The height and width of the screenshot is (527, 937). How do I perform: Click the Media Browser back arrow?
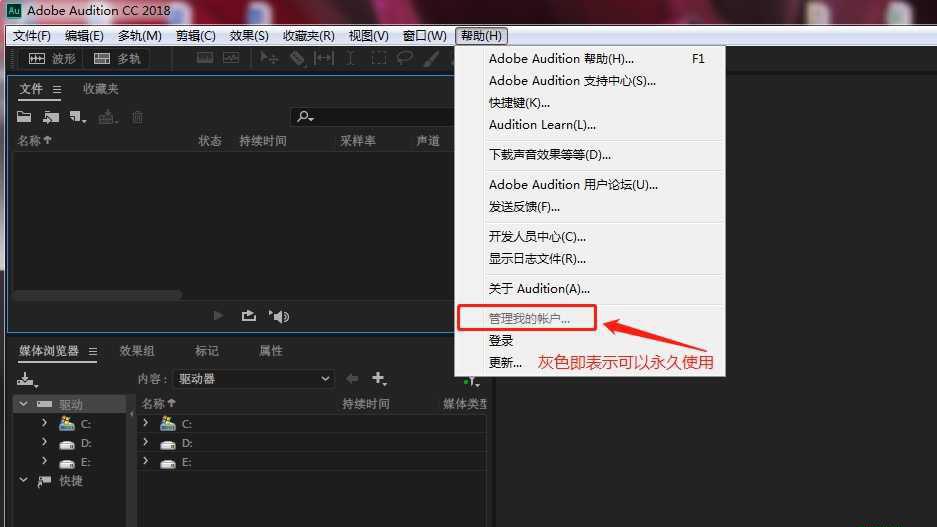352,378
